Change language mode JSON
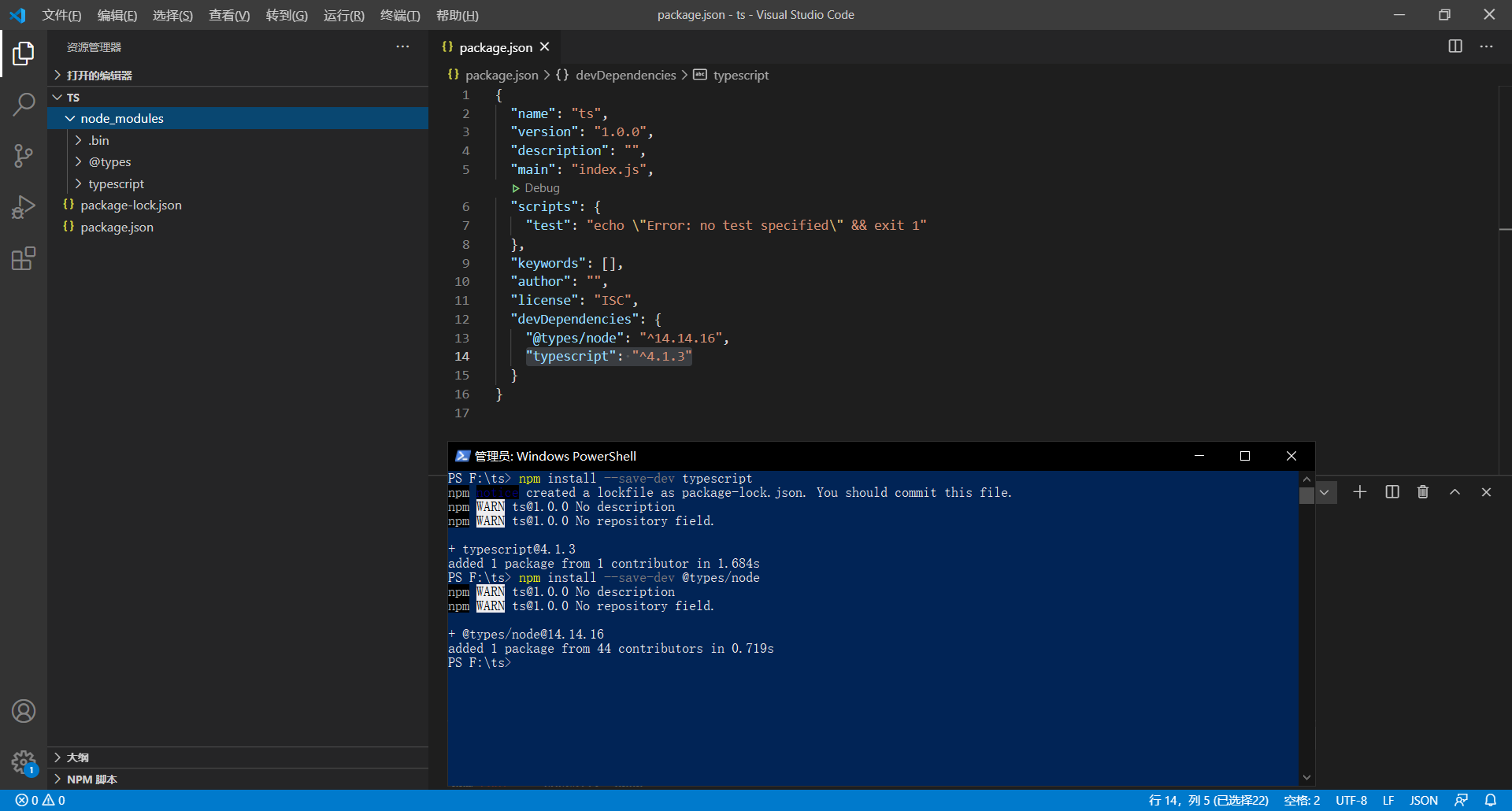 click(x=1424, y=800)
